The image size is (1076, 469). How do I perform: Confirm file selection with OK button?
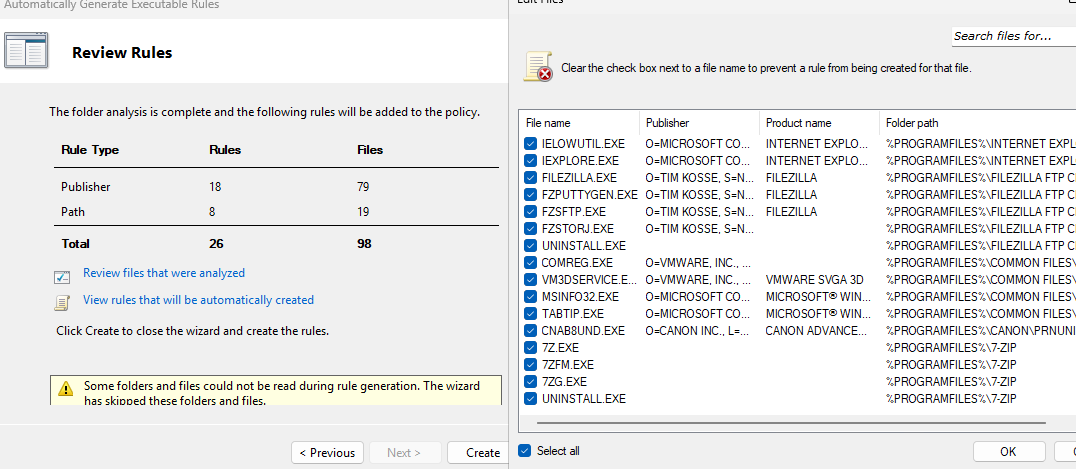pyautogui.click(x=1008, y=451)
